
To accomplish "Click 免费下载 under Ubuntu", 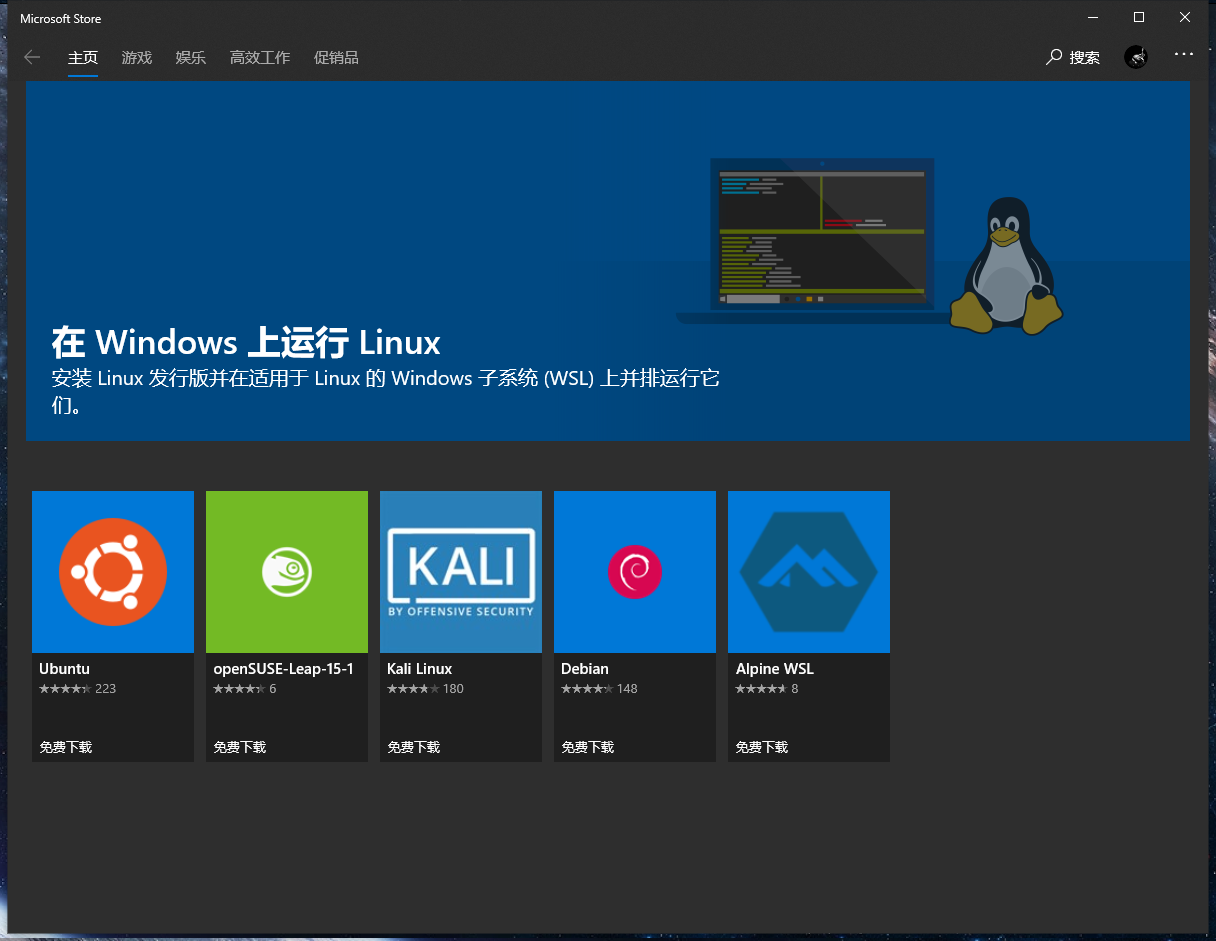I will tap(66, 747).
